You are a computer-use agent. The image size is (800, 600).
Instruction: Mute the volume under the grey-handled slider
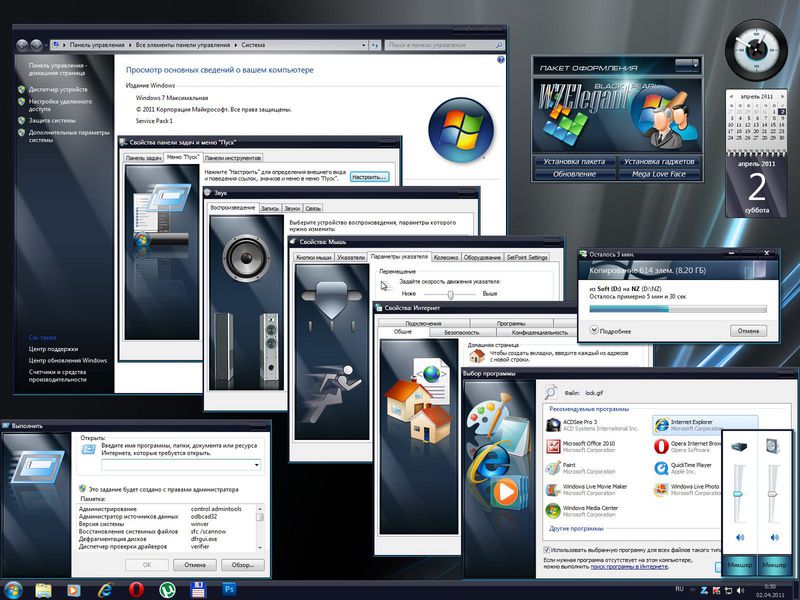(774, 537)
